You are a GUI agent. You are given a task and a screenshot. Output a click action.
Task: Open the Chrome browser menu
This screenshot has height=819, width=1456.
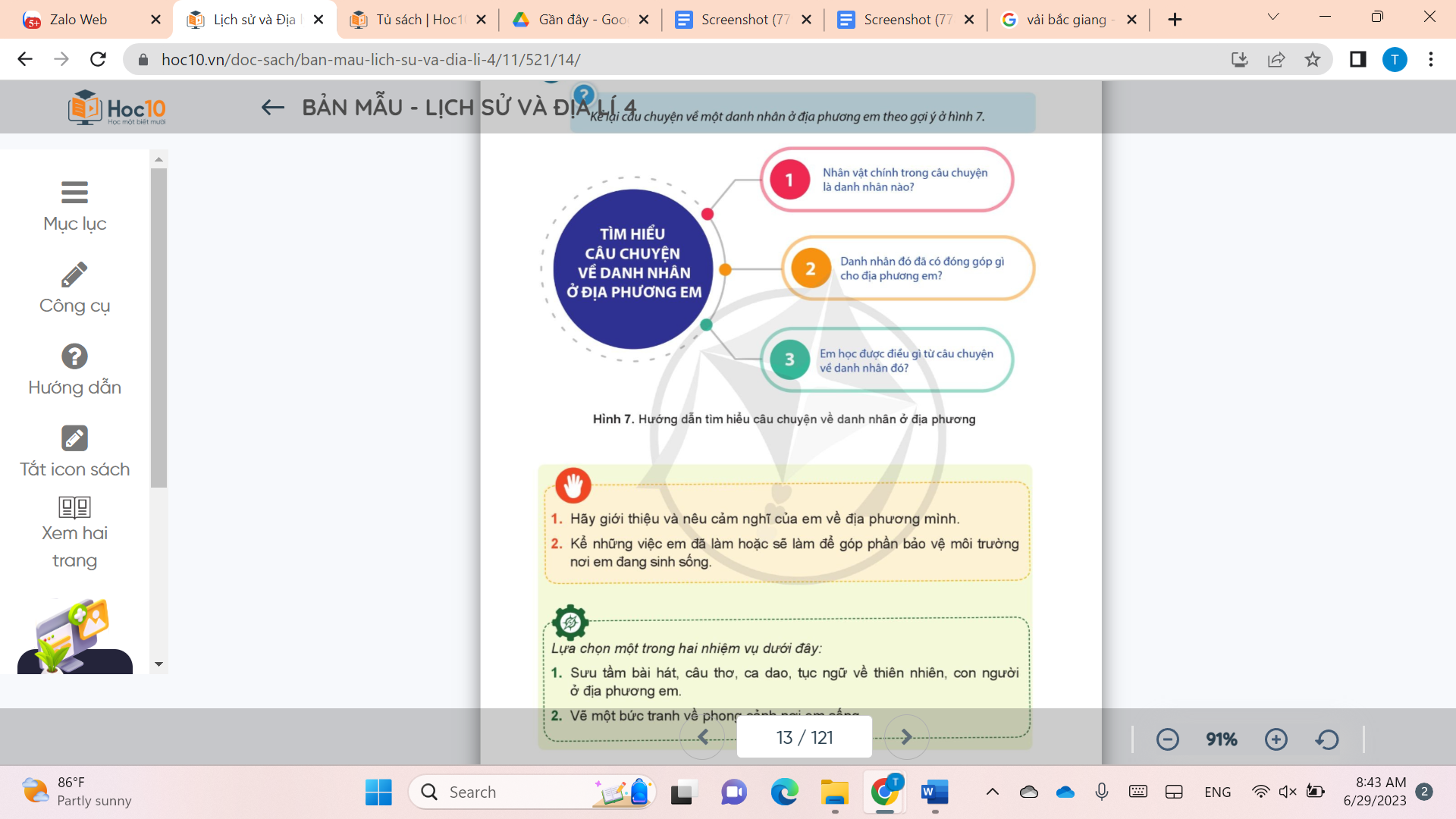(x=1432, y=60)
